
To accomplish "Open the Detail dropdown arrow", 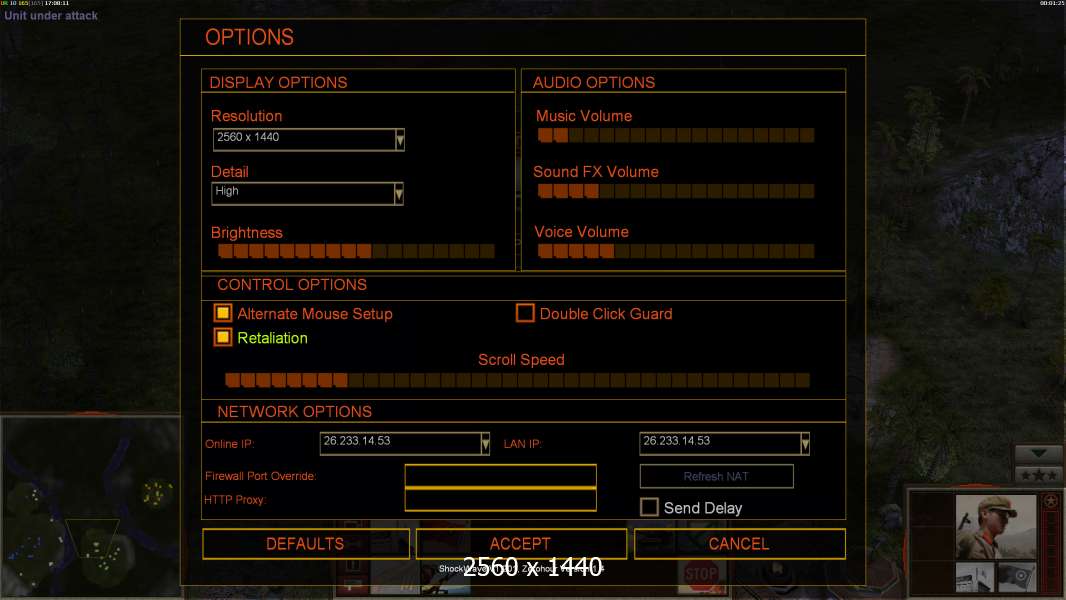I will point(399,194).
